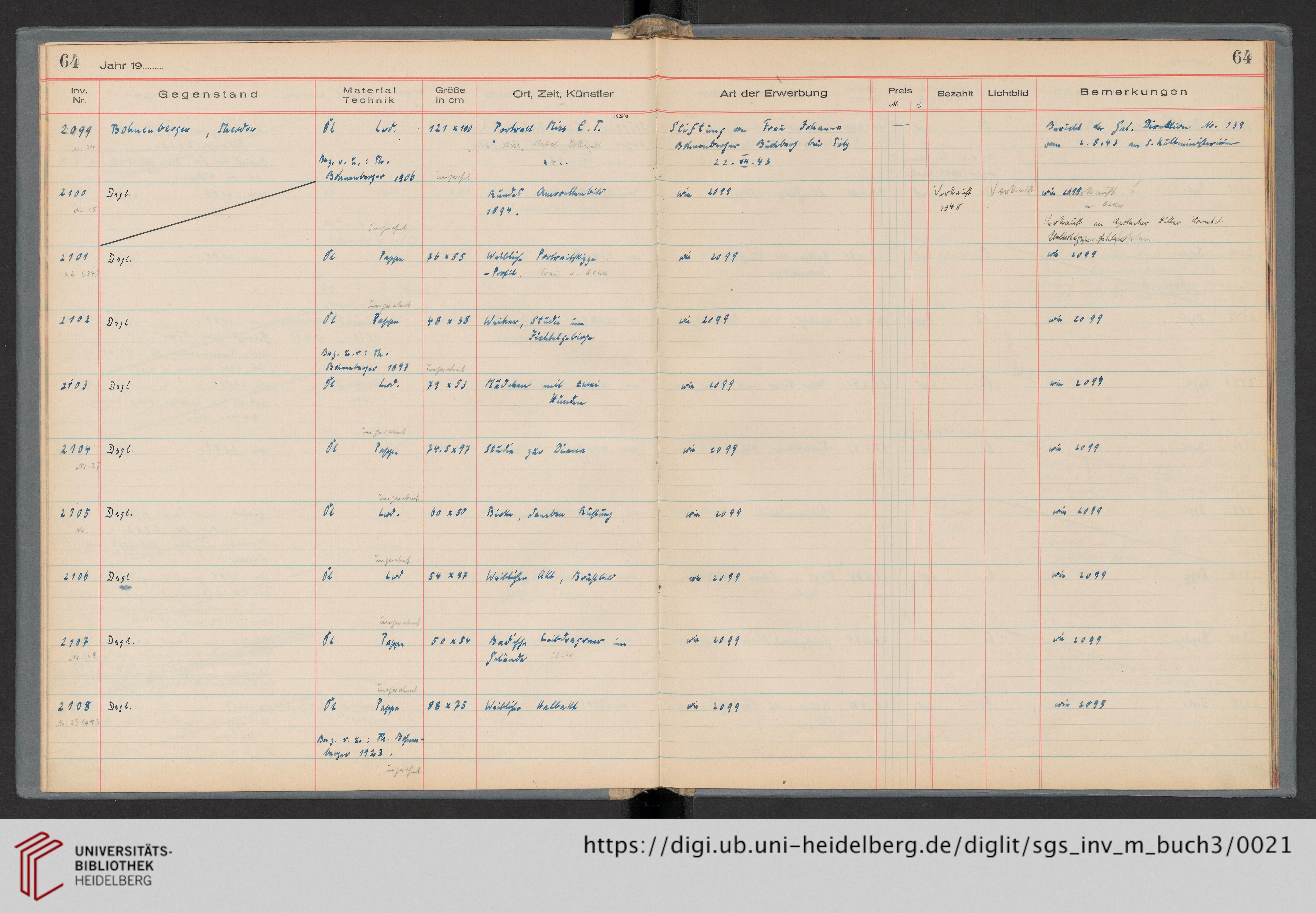Click inventory number 2099
Image resolution: width=1316 pixels, height=913 pixels.
point(76,131)
